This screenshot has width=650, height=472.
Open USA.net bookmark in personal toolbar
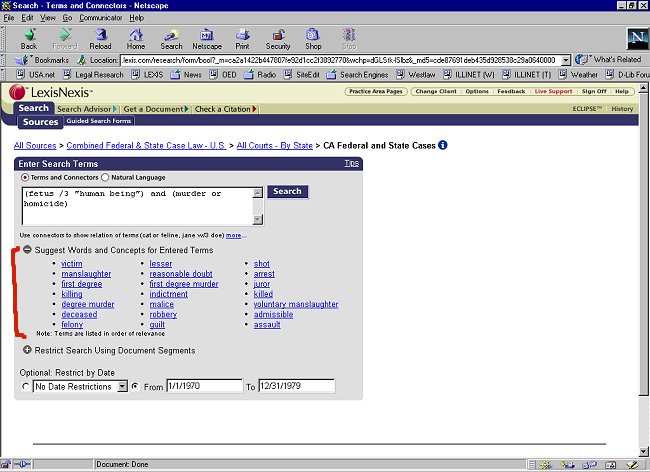pos(36,75)
